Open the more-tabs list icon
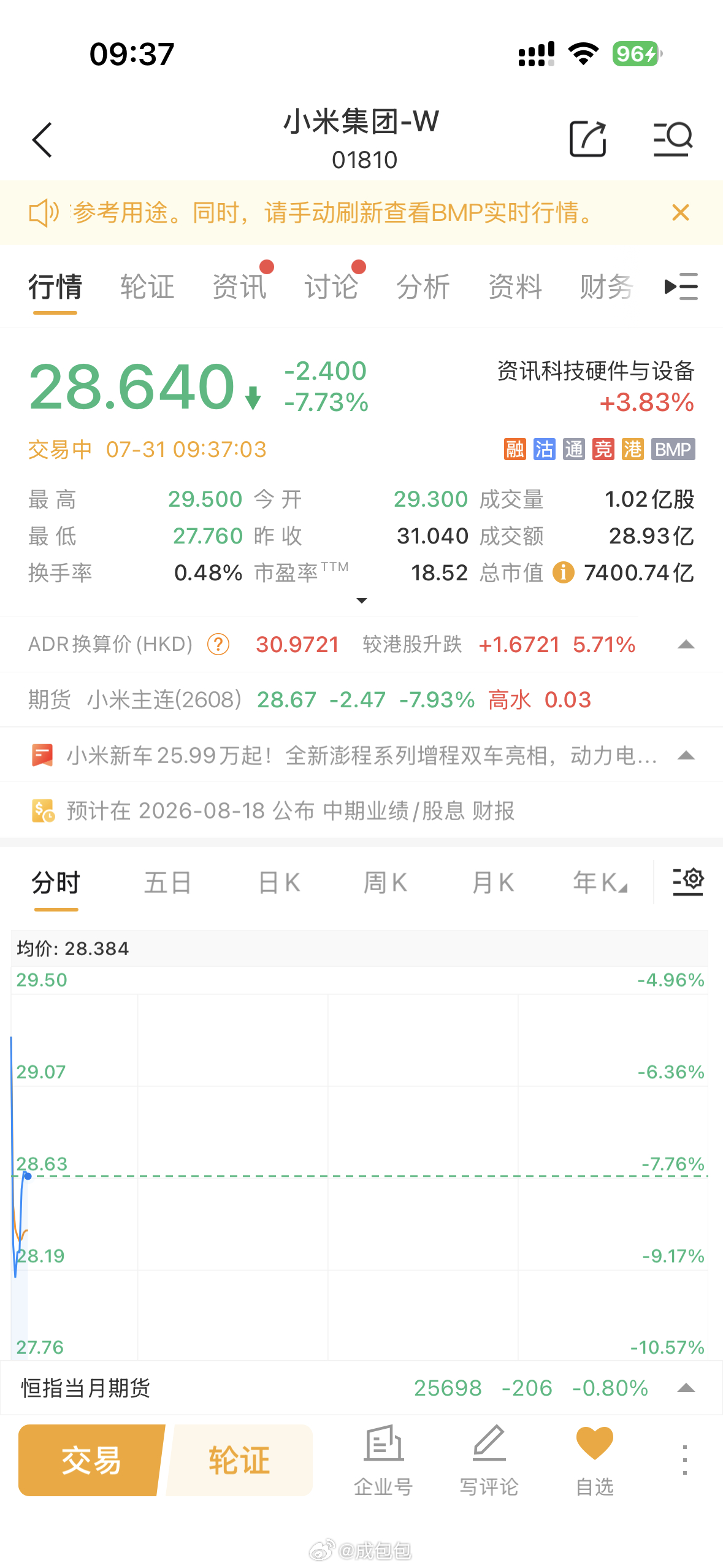This screenshot has height=1568, width=723. pos(681,286)
